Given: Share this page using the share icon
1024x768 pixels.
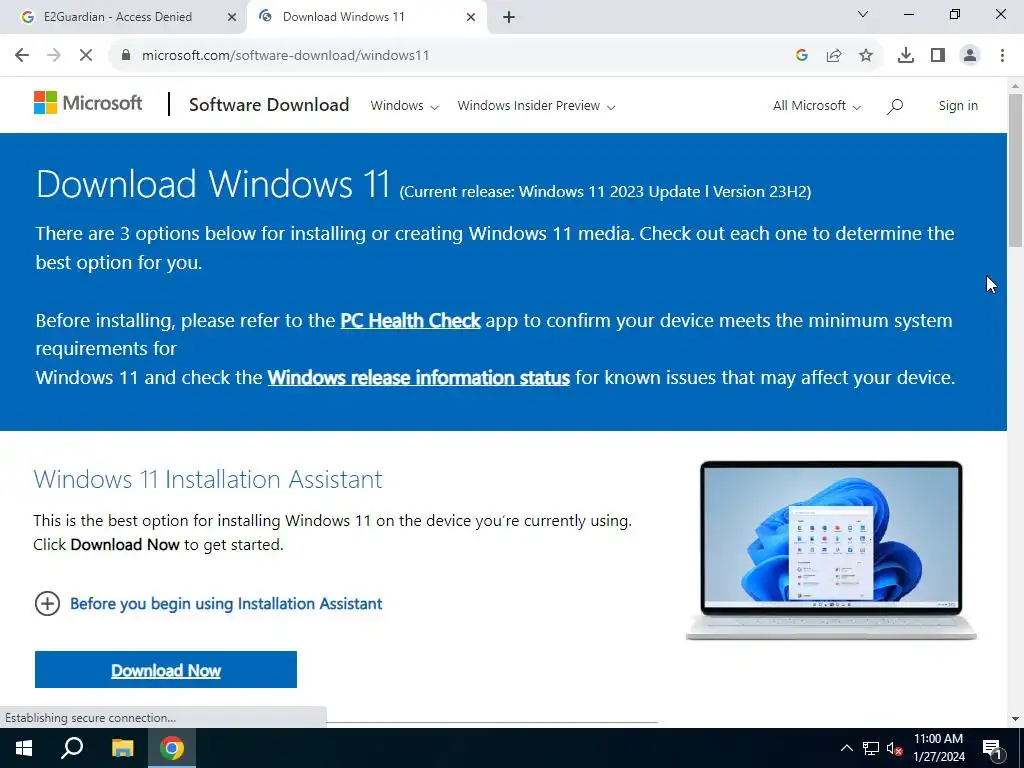Looking at the screenshot, I should pyautogui.click(x=834, y=55).
